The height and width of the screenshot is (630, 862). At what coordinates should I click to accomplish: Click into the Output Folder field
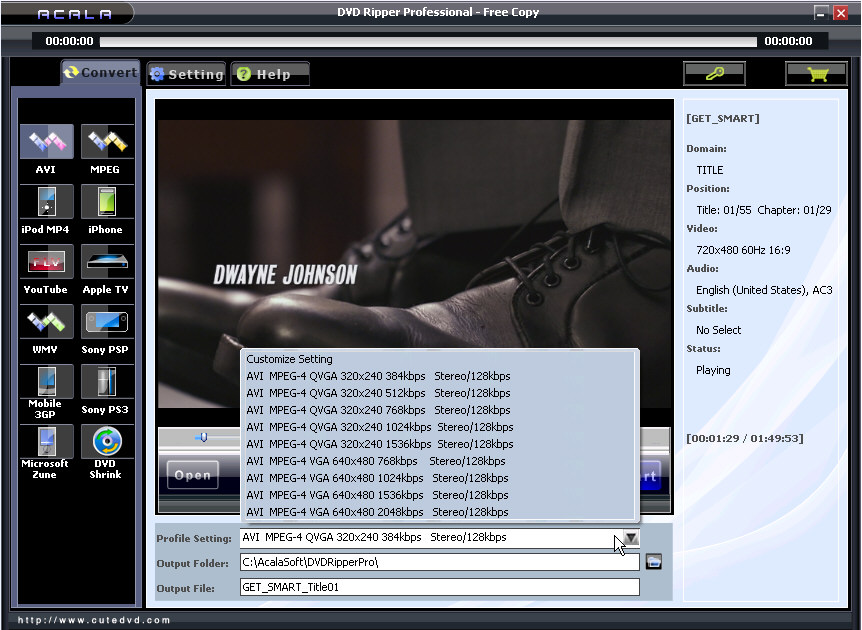click(440, 562)
